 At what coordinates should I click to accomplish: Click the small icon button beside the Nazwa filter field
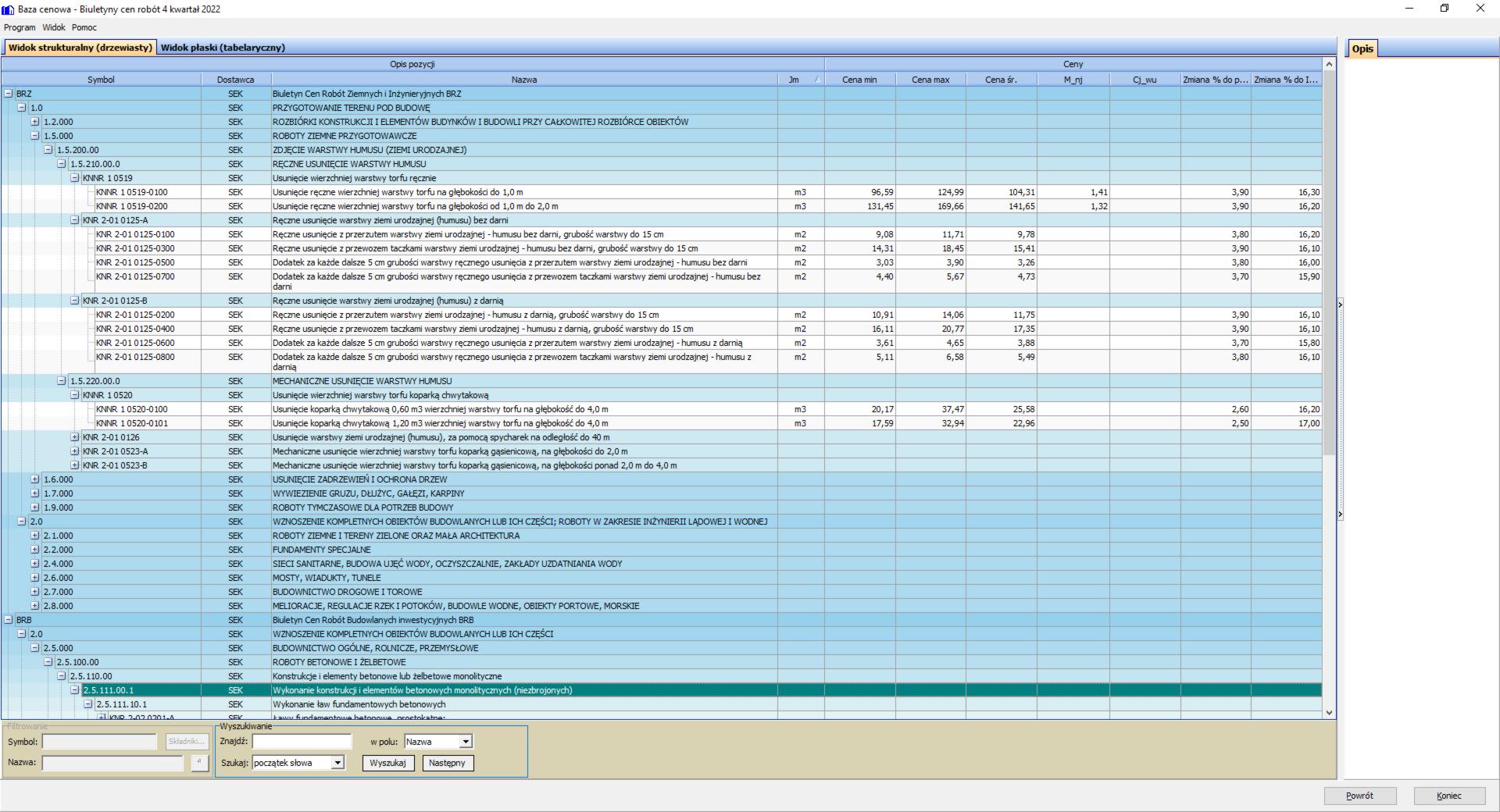[x=200, y=763]
